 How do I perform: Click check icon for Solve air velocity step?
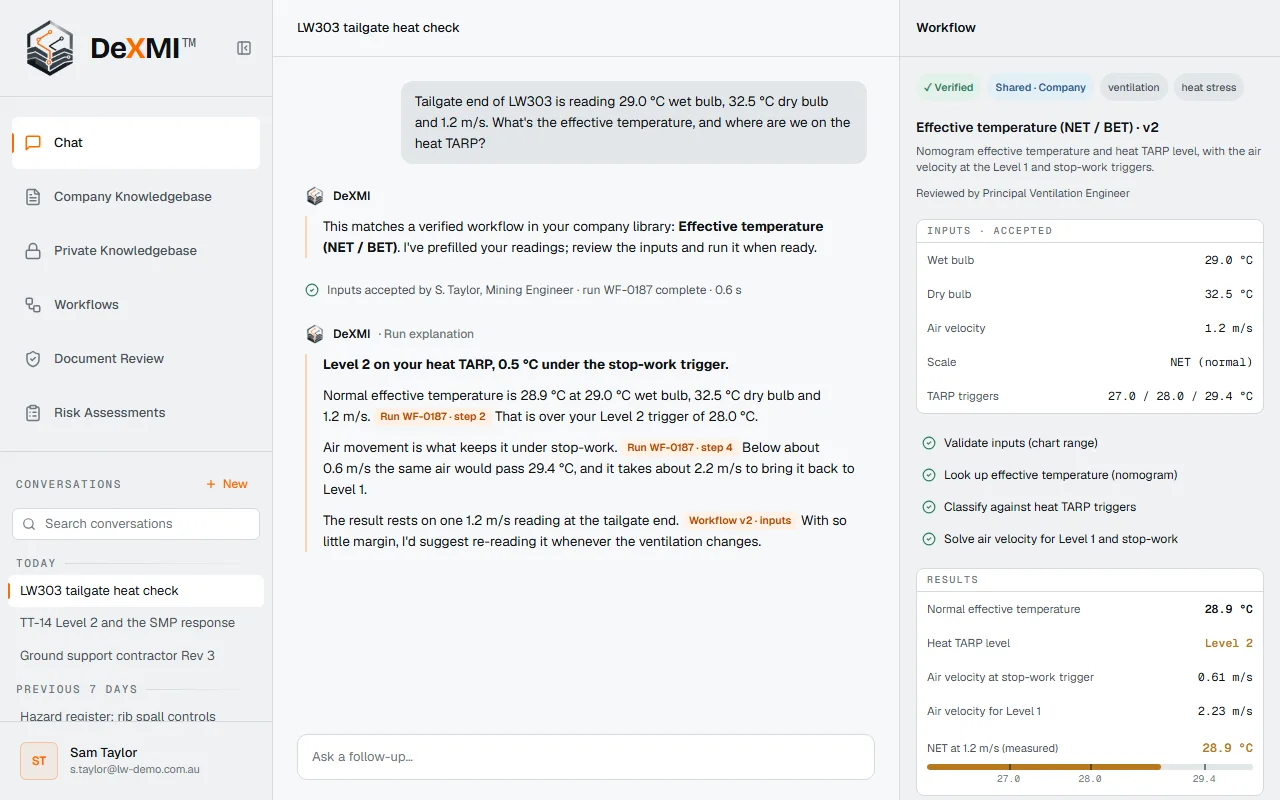(x=928, y=539)
